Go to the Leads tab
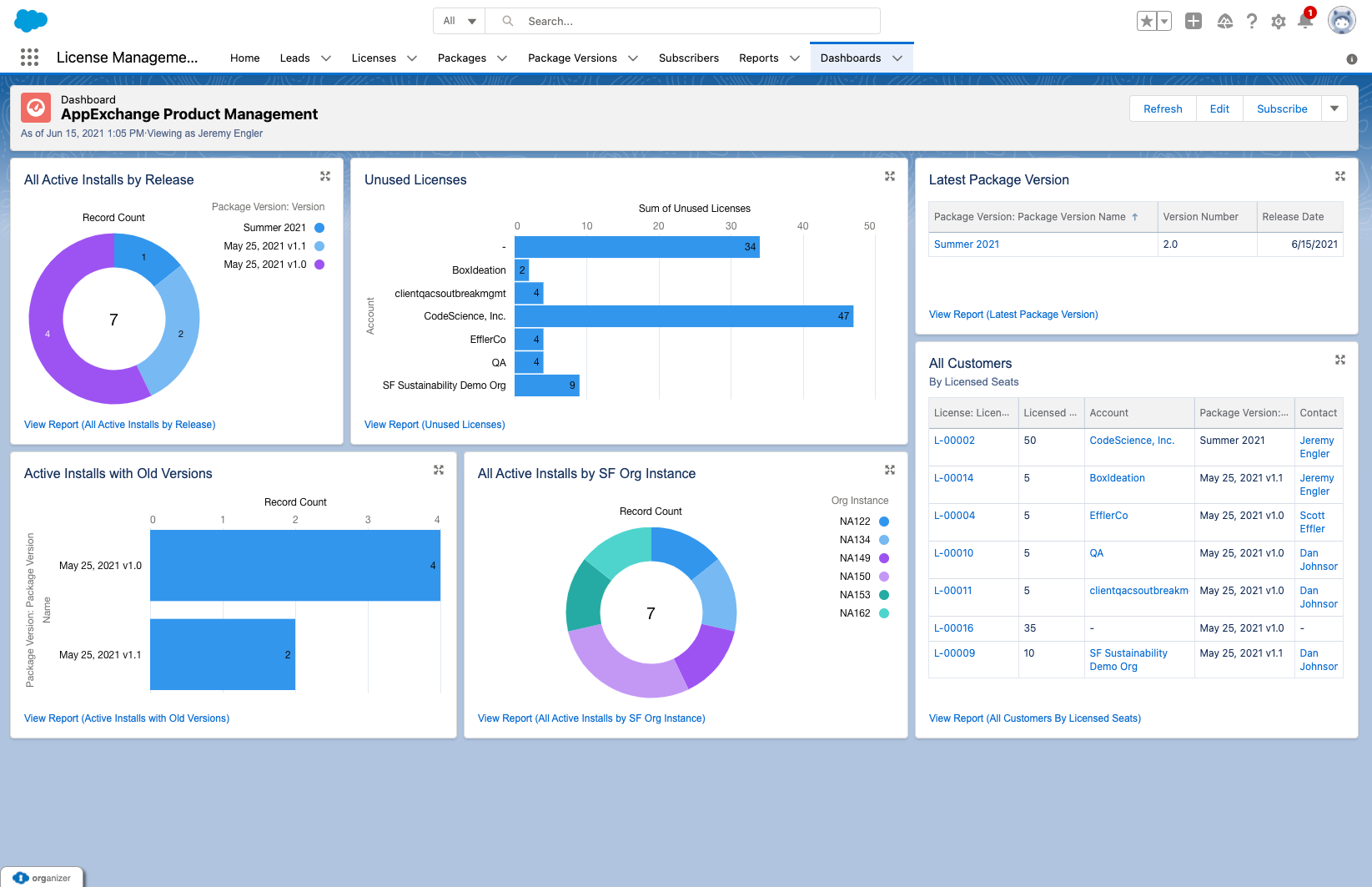The width and height of the screenshot is (1372, 887). pyautogui.click(x=294, y=58)
